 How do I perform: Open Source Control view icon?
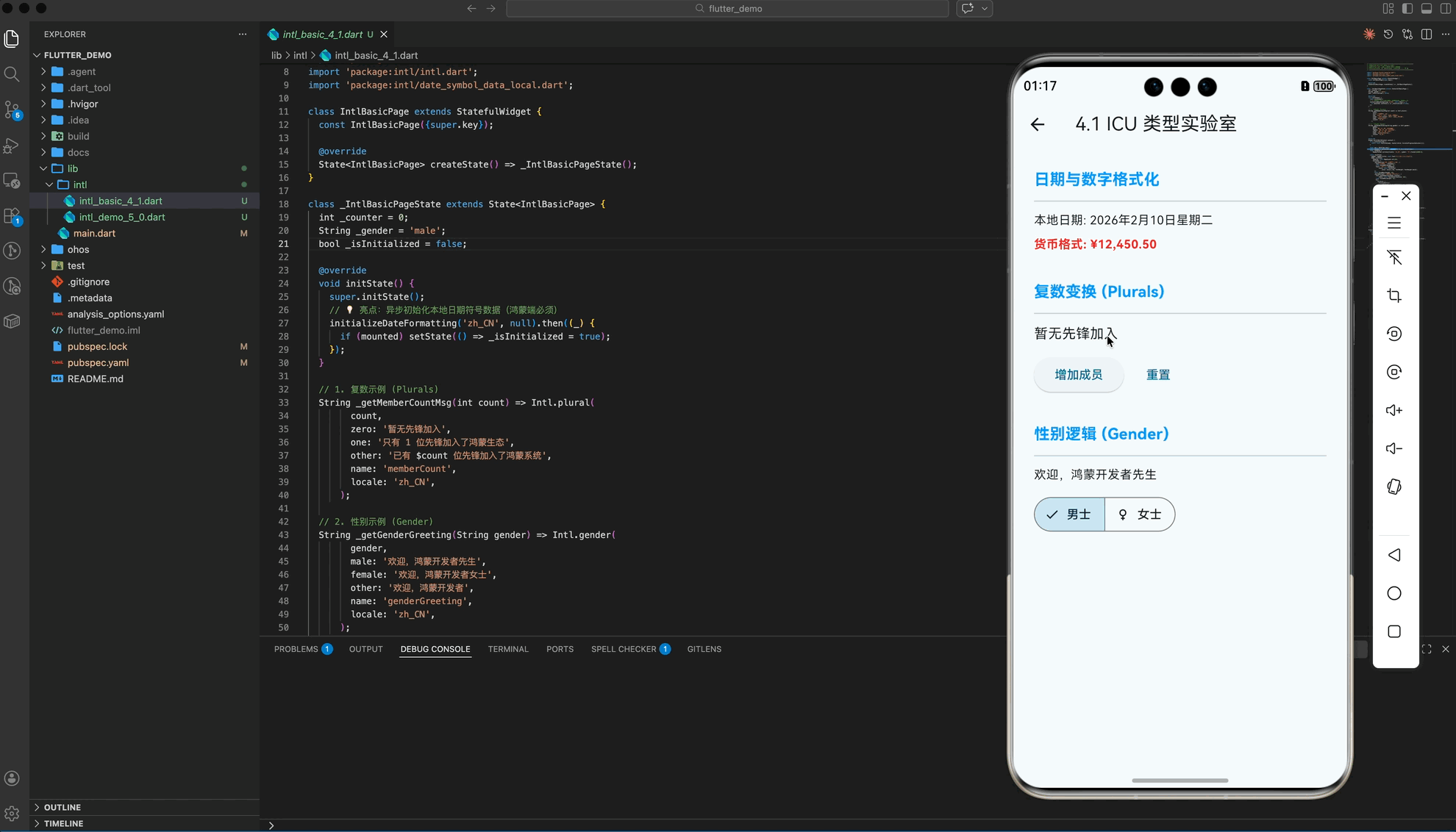12,110
